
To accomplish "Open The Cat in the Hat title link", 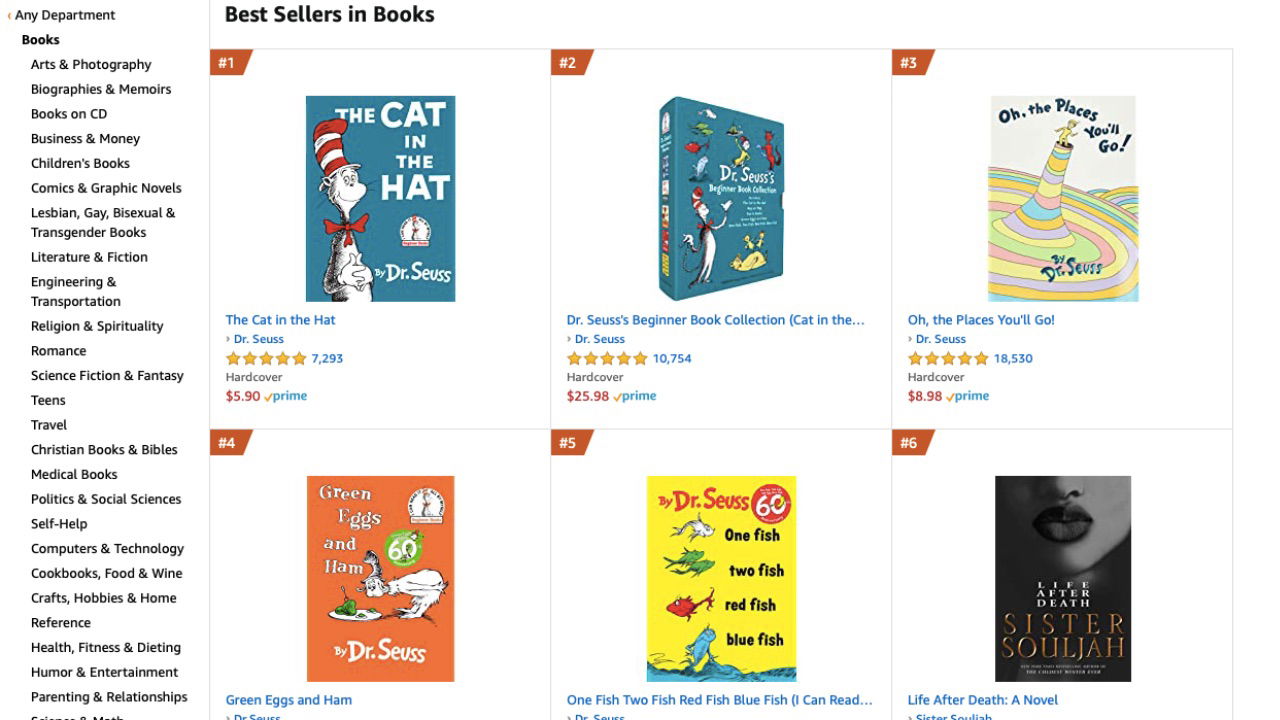I will pyautogui.click(x=280, y=320).
